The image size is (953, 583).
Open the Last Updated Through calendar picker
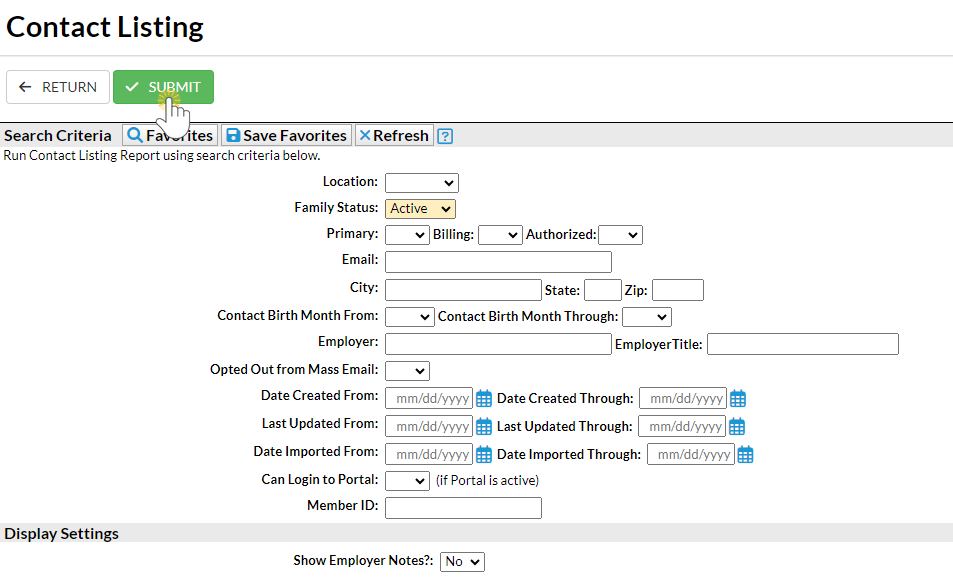pos(737,427)
